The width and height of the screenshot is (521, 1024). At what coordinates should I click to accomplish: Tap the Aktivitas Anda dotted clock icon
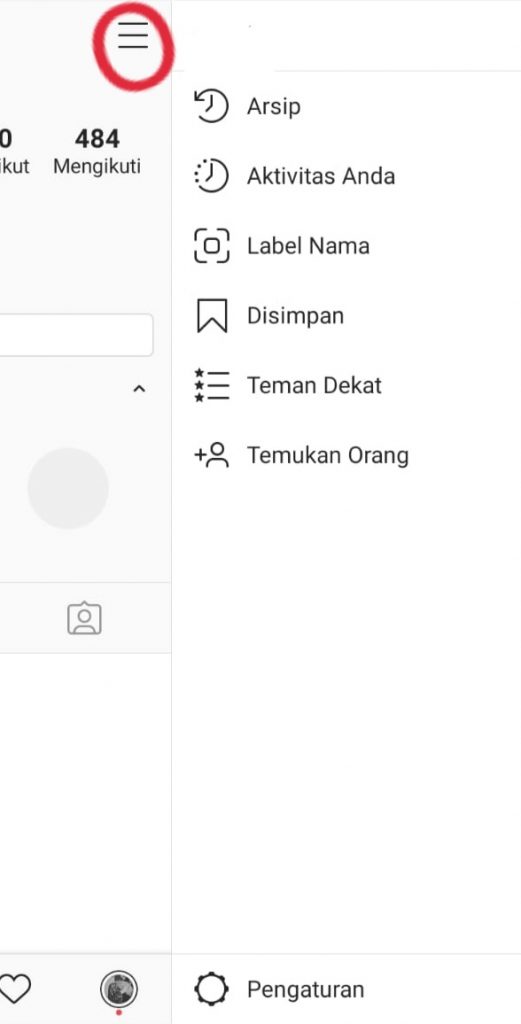tap(212, 176)
